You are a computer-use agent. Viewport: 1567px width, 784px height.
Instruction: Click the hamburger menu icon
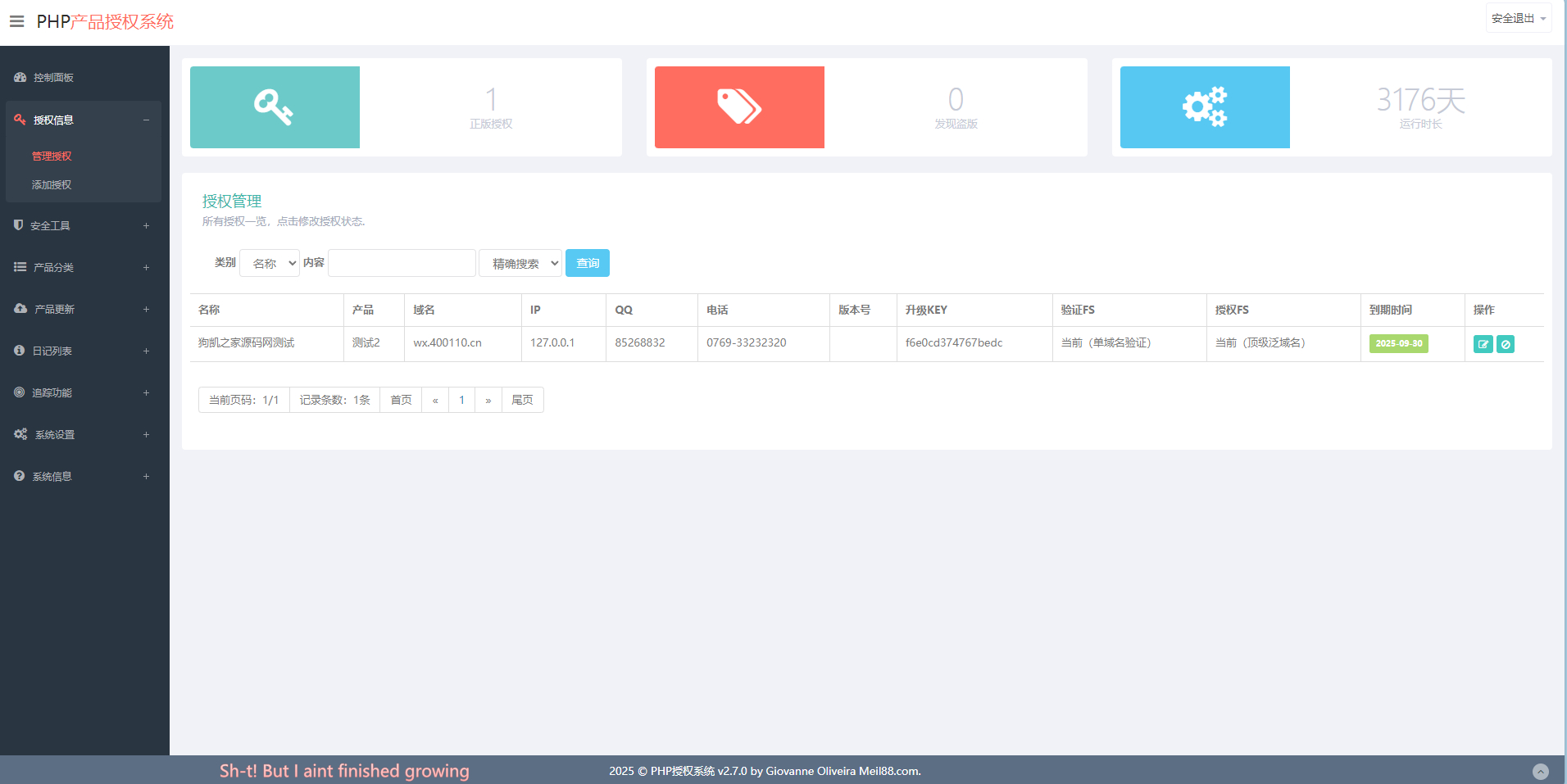(x=16, y=21)
